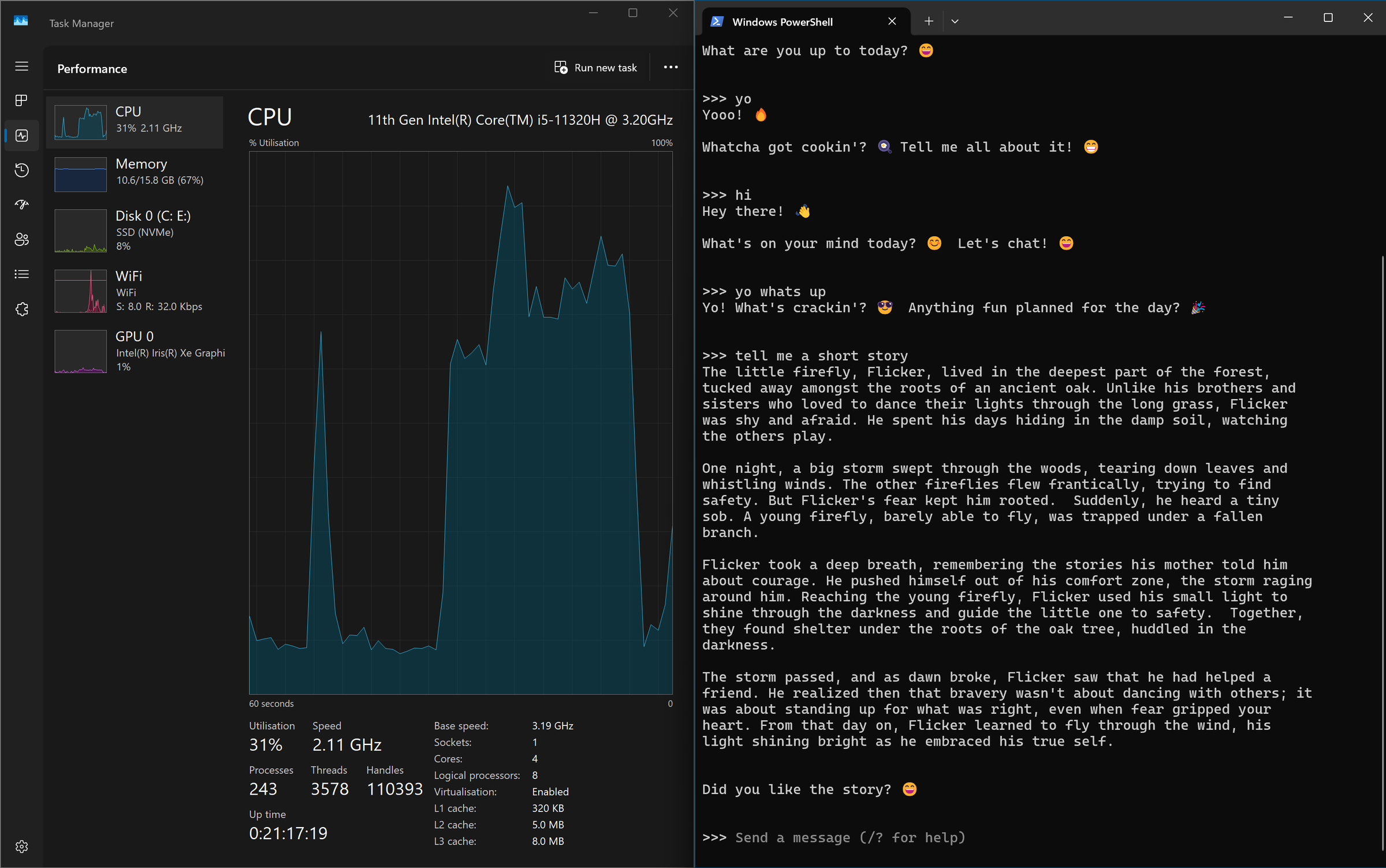Click the Processes count 243
The height and width of the screenshot is (868, 1386).
[263, 789]
